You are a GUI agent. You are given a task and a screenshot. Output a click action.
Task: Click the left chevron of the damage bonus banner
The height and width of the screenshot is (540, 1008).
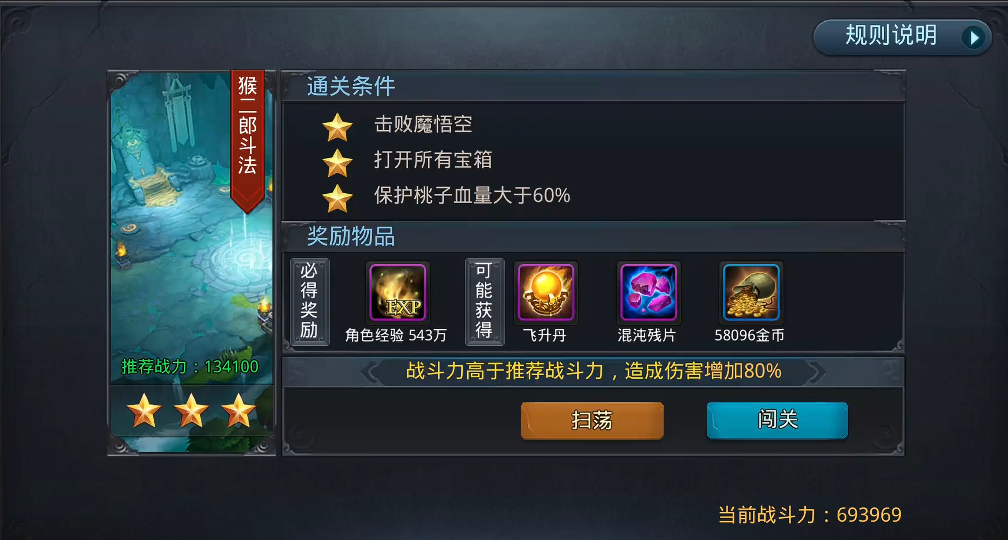point(370,372)
